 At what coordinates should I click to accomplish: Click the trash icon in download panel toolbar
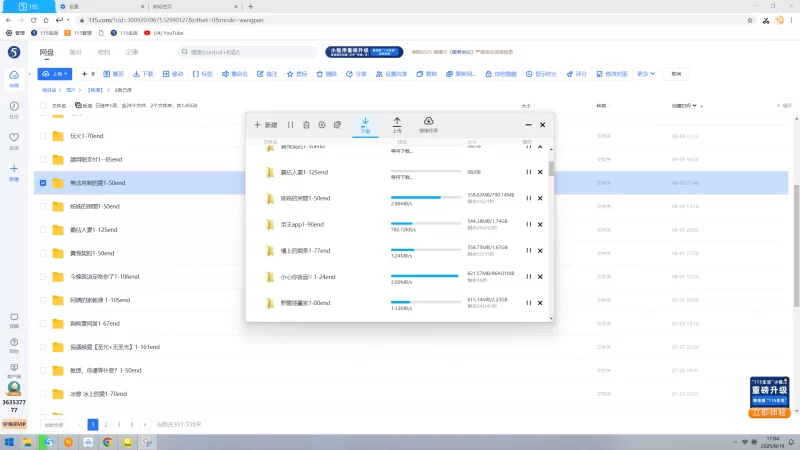(x=306, y=125)
